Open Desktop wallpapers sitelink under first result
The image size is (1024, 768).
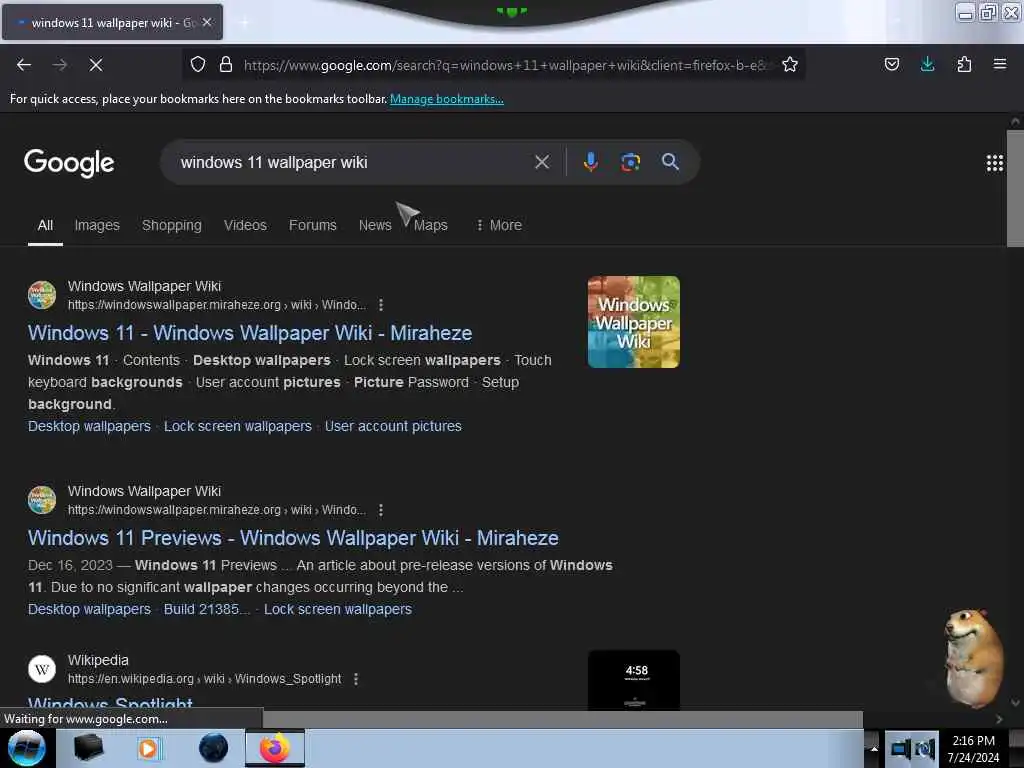pos(89,426)
